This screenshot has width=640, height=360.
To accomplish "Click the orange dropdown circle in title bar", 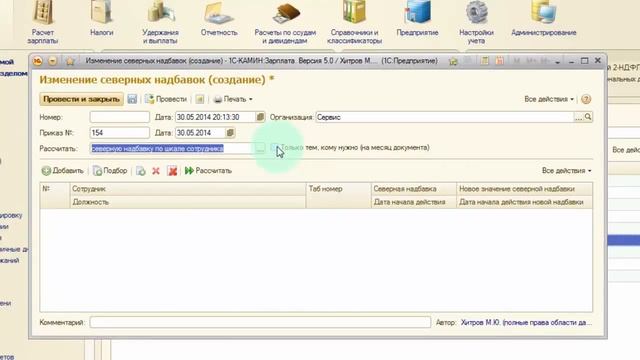I will click(x=53, y=61).
